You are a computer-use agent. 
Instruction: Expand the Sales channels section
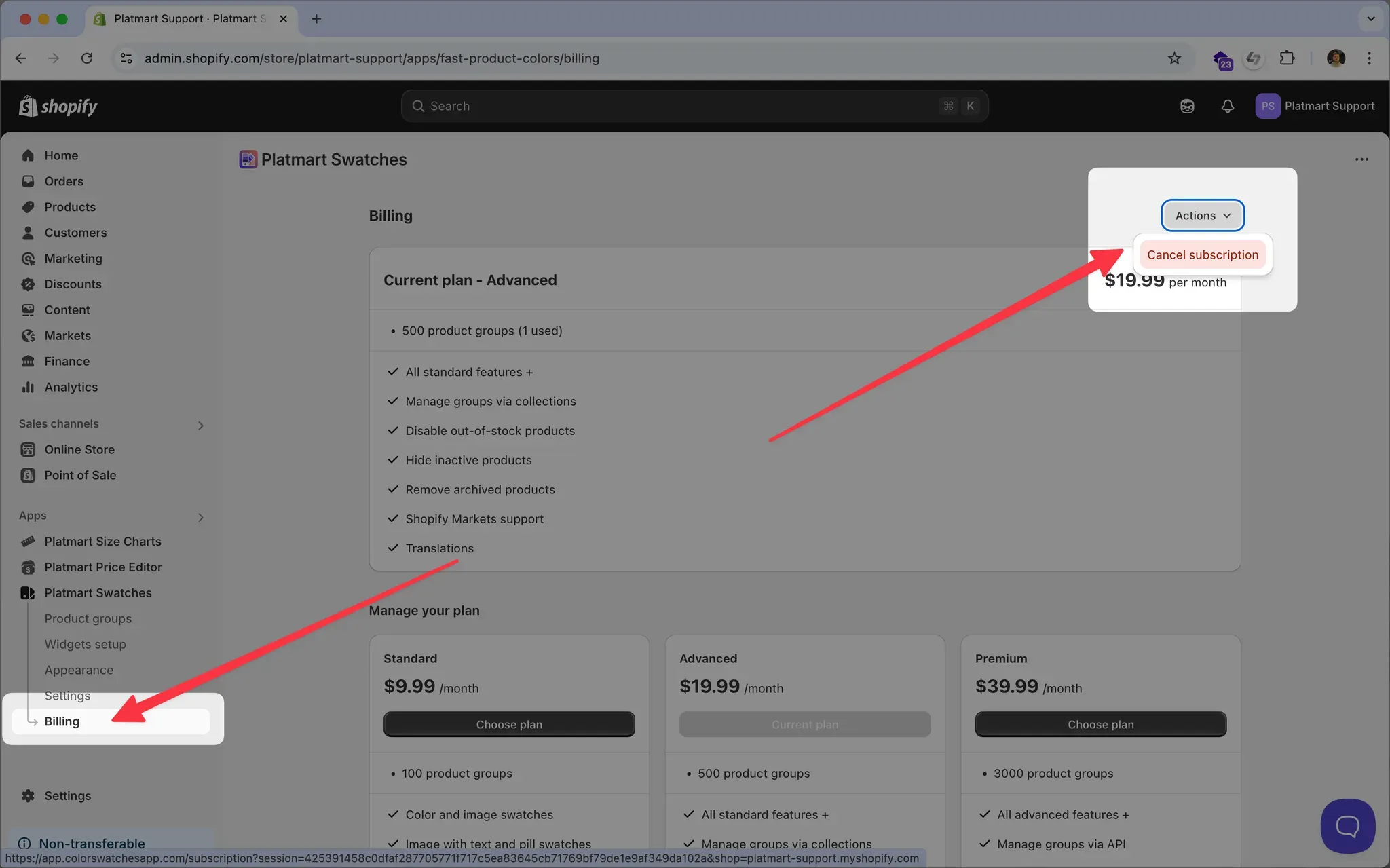coord(200,425)
